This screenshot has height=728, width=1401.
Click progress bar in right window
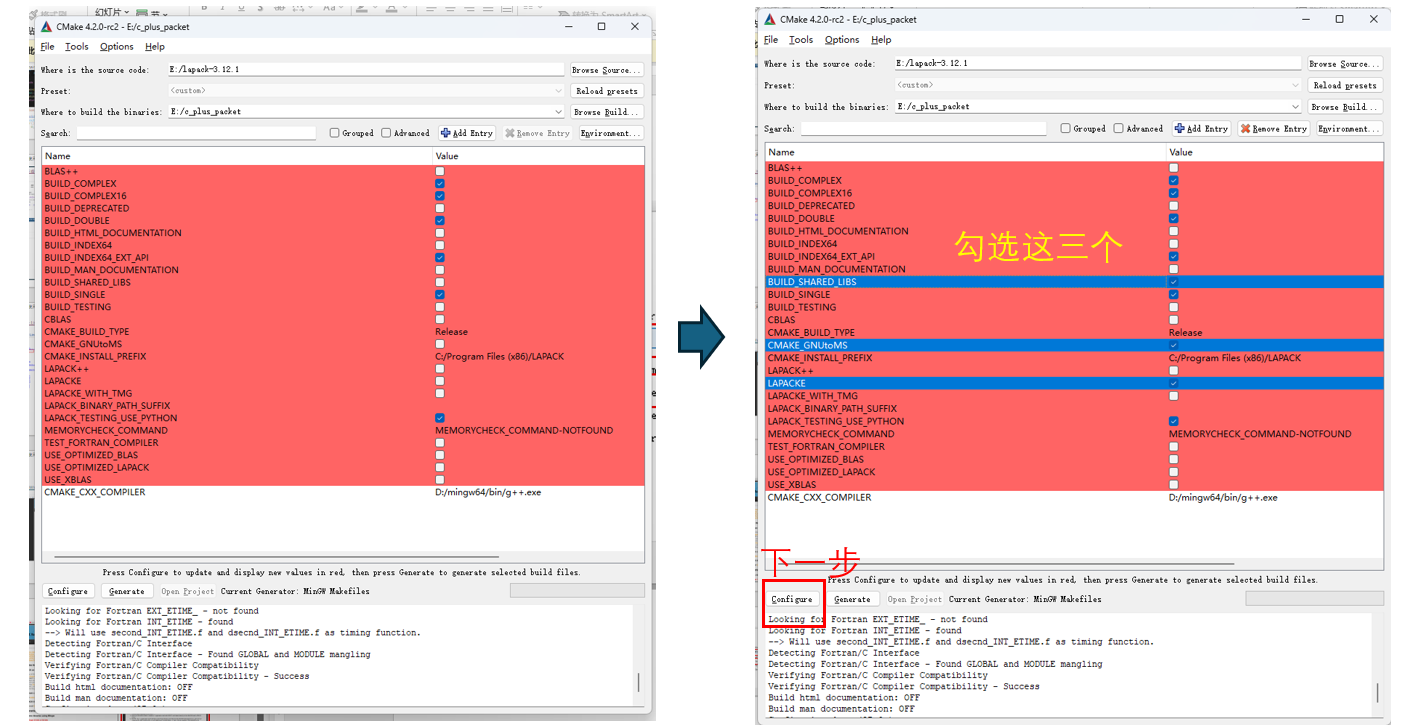[1314, 598]
